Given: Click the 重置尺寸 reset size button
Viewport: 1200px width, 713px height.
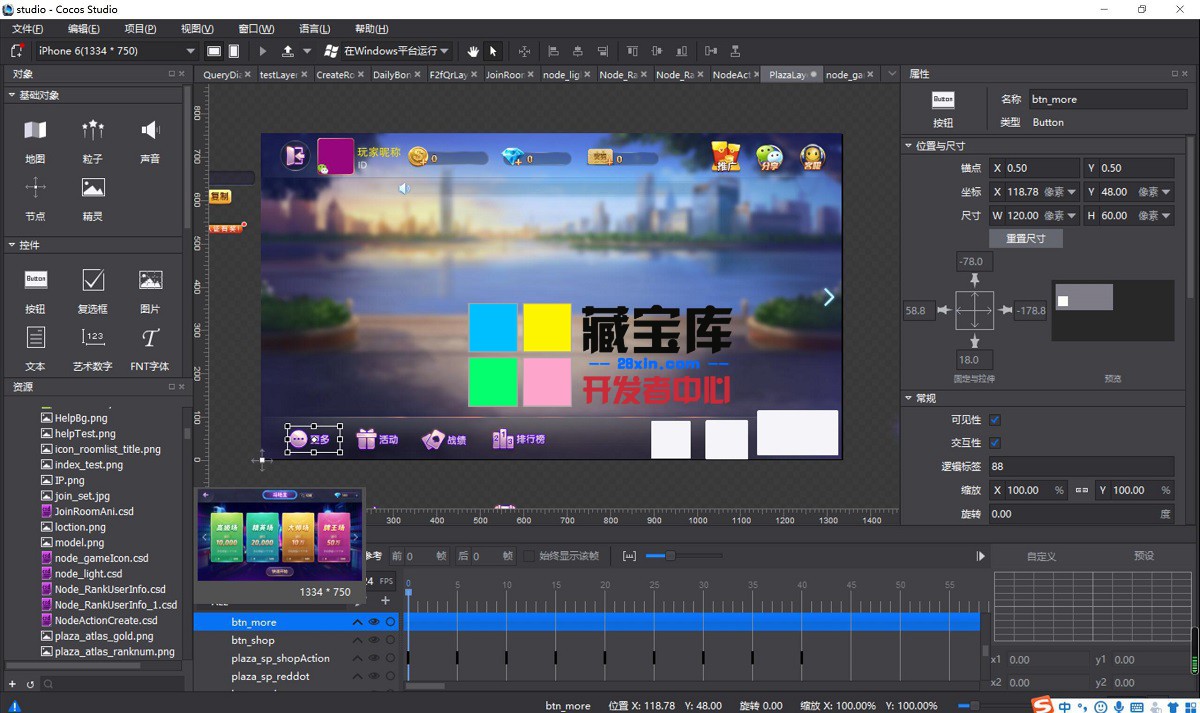Looking at the screenshot, I should 1026,239.
